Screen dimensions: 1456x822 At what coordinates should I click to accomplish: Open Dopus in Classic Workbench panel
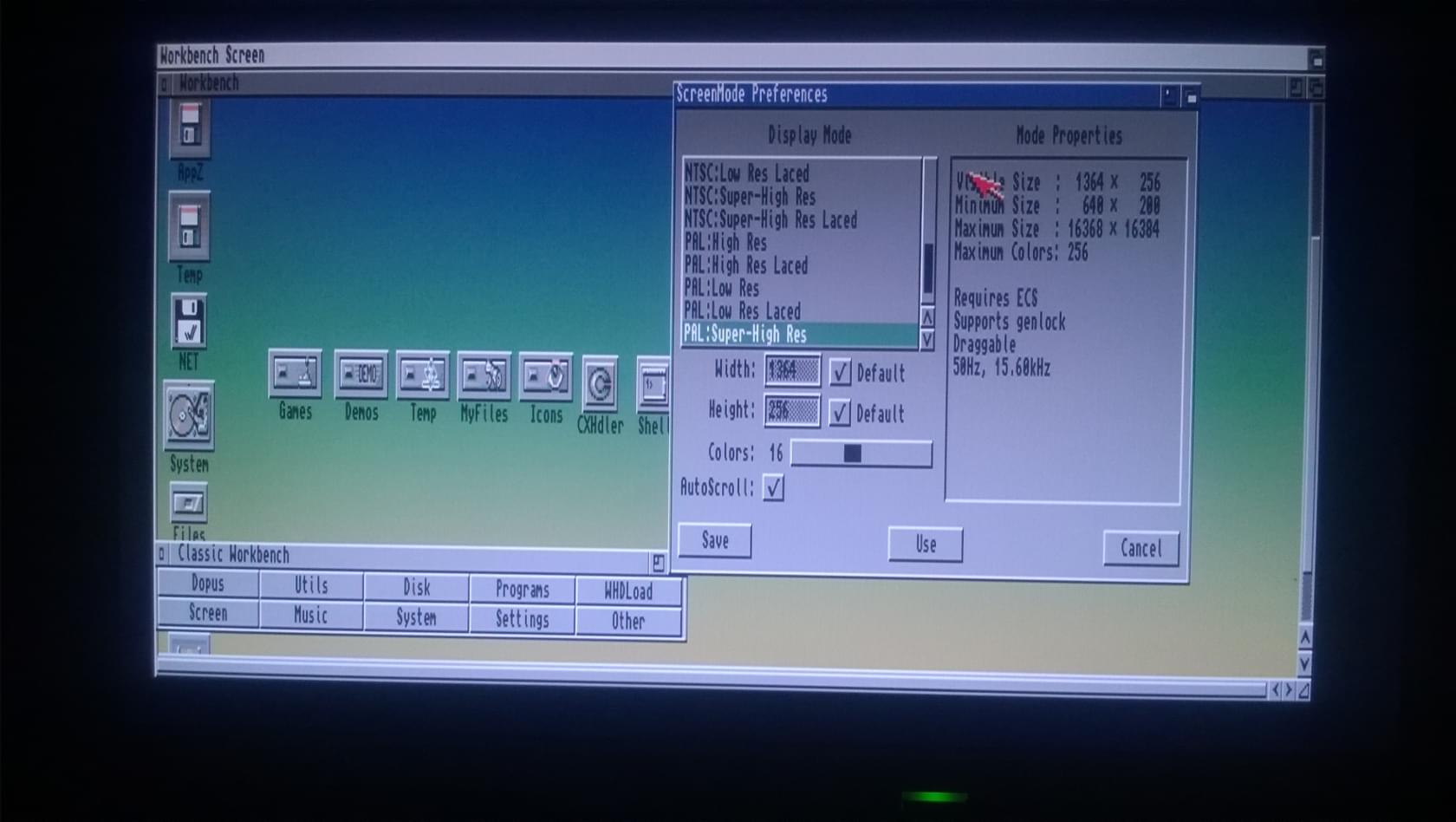click(208, 584)
